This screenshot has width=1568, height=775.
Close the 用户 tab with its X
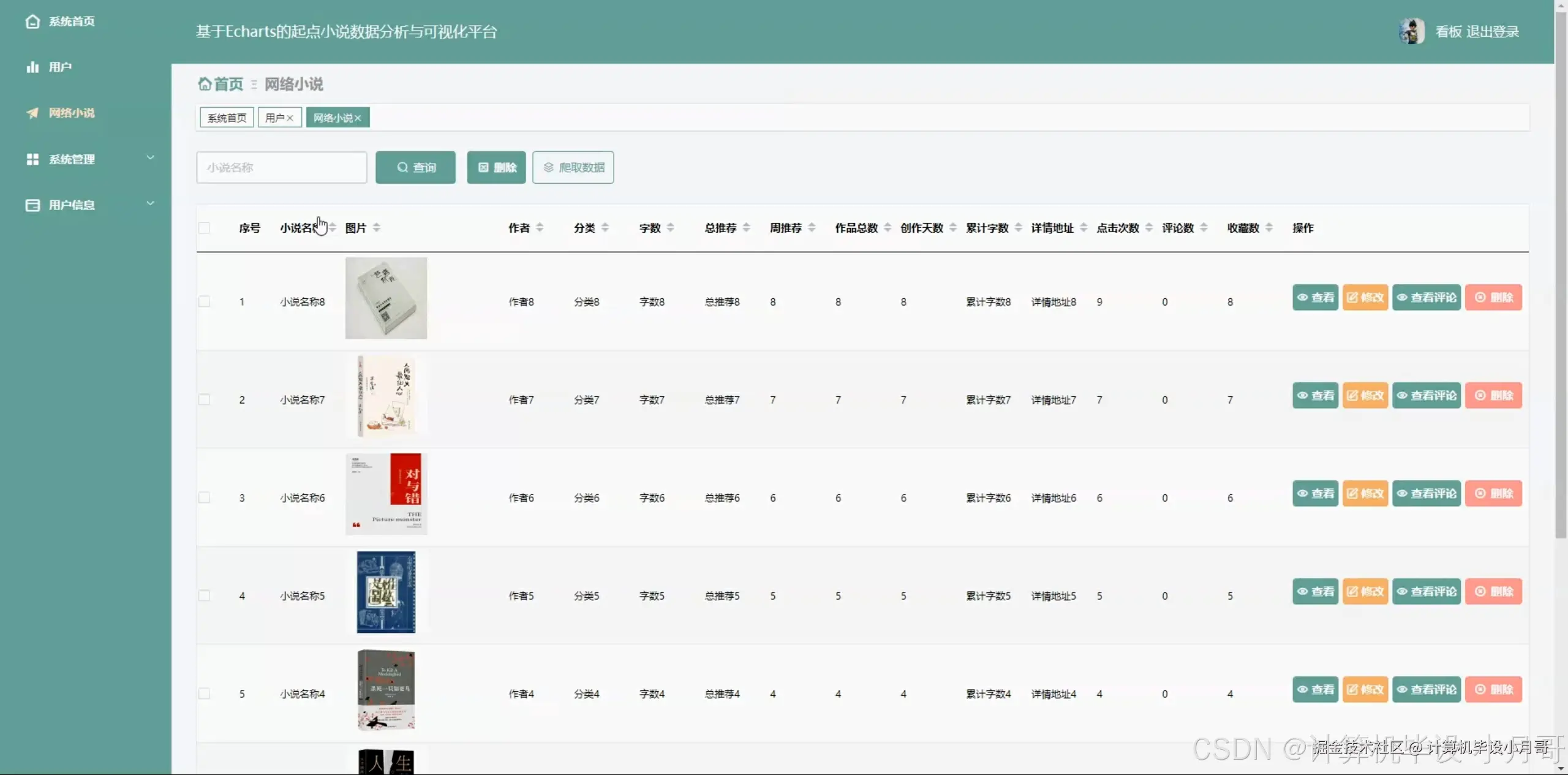[290, 118]
